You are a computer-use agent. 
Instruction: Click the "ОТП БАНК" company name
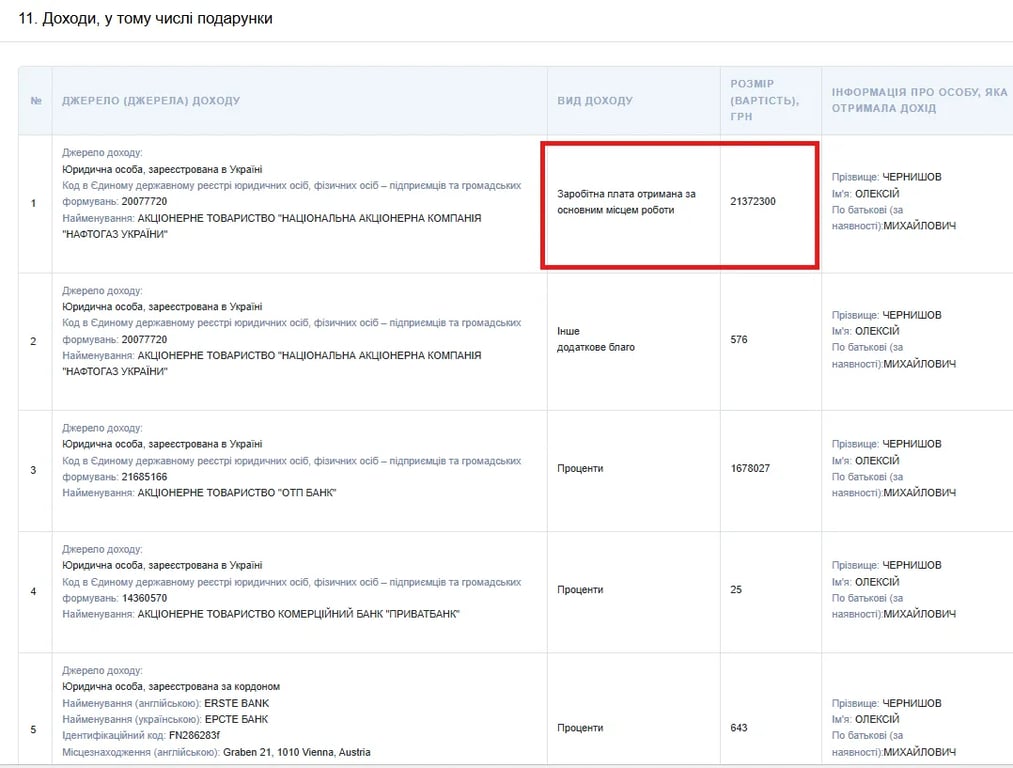click(236, 493)
